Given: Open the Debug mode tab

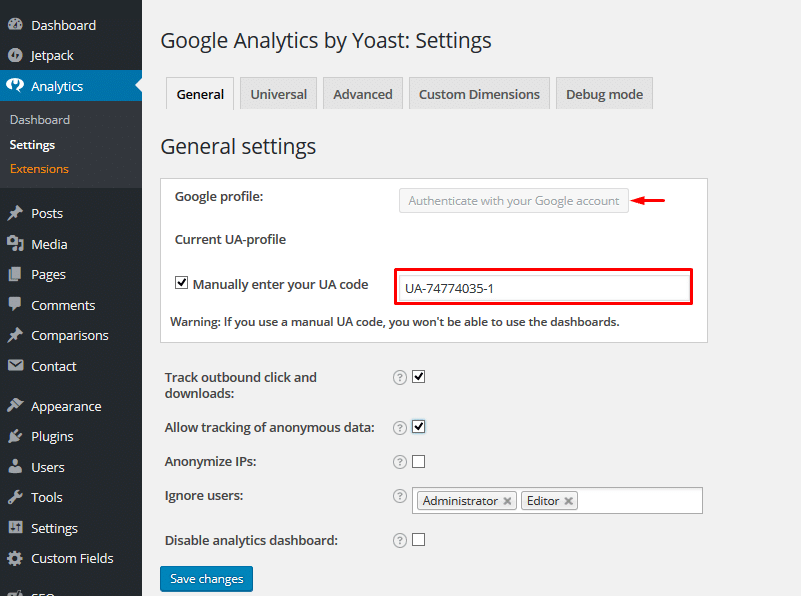Looking at the screenshot, I should point(604,94).
